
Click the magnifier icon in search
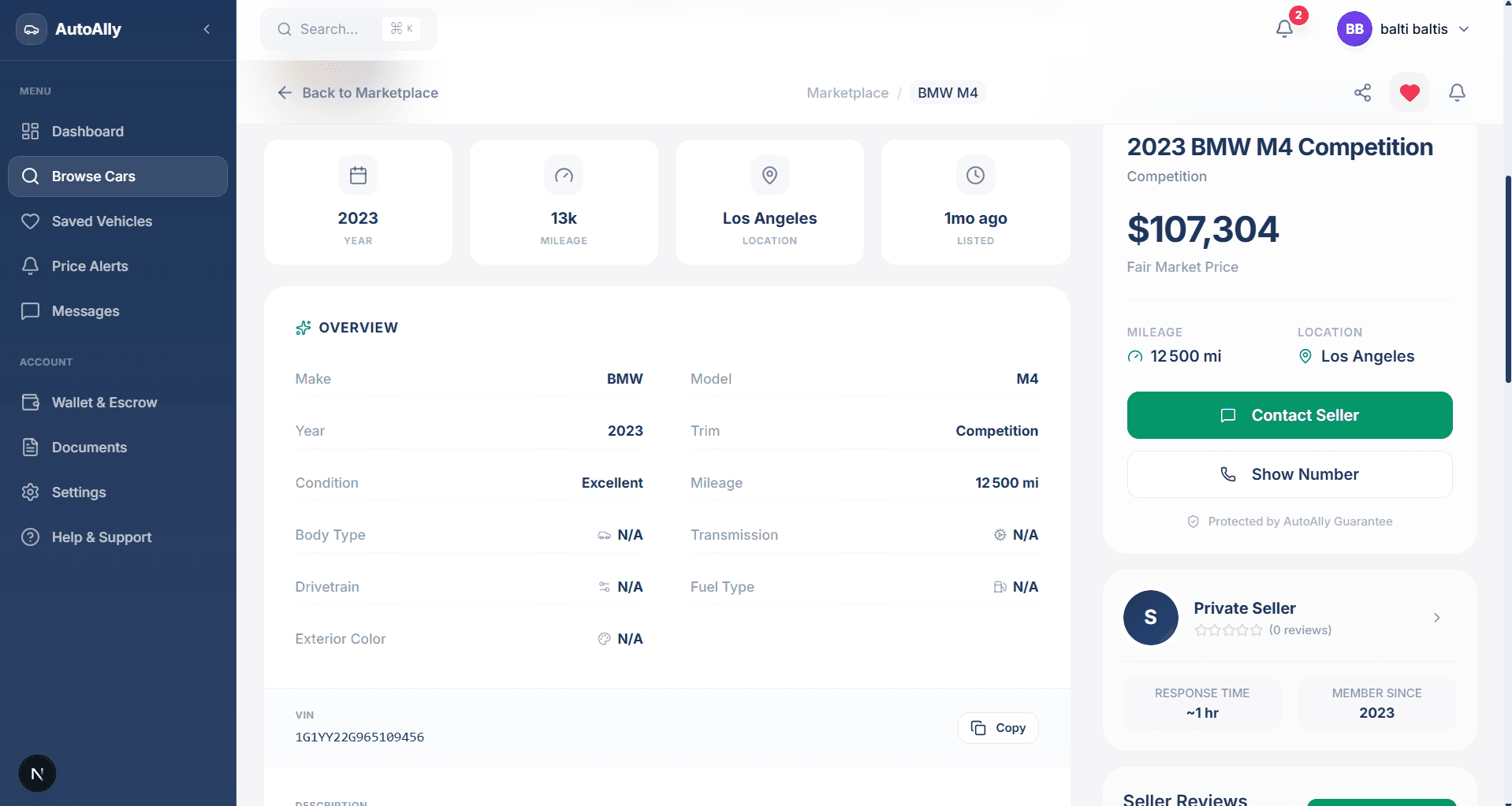(x=285, y=29)
